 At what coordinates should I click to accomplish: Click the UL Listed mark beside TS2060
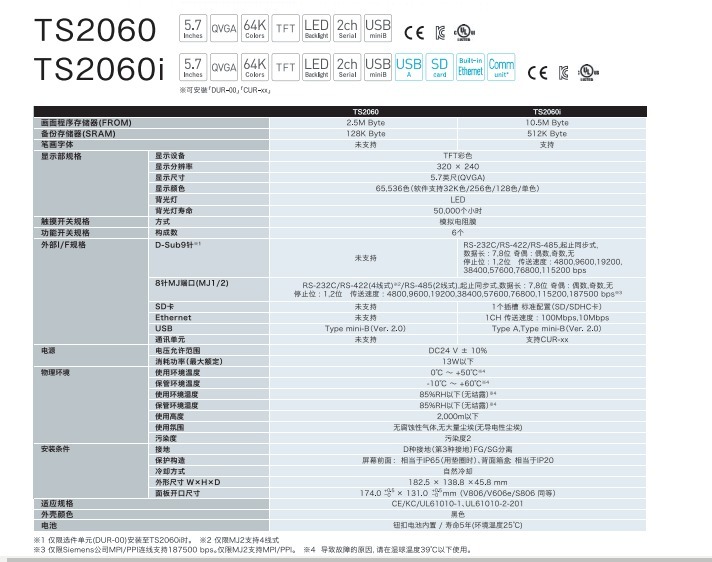464,33
